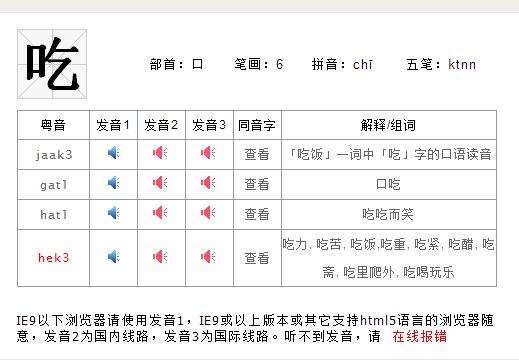Open 查看 homophones for hek3
Image resolution: width=519 pixels, height=360 pixels.
(257, 258)
